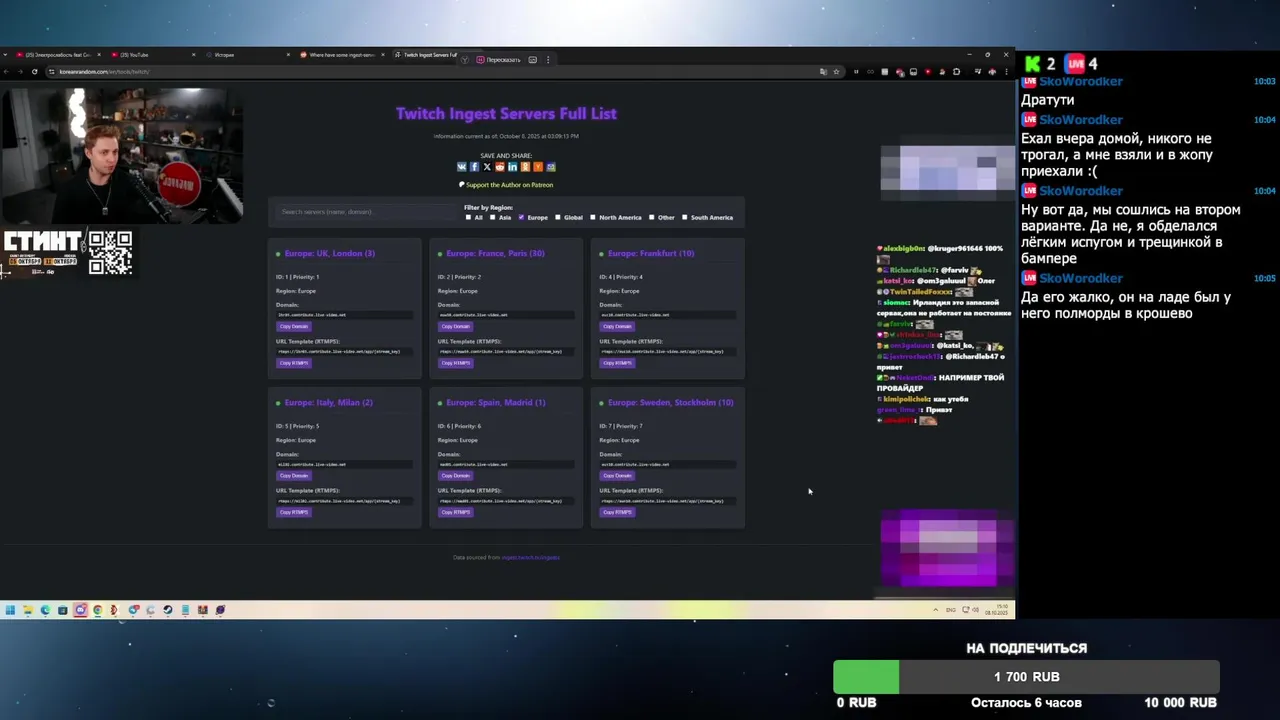
Task: Click the Europe: Frankfurt (10) heading
Action: click(x=651, y=254)
